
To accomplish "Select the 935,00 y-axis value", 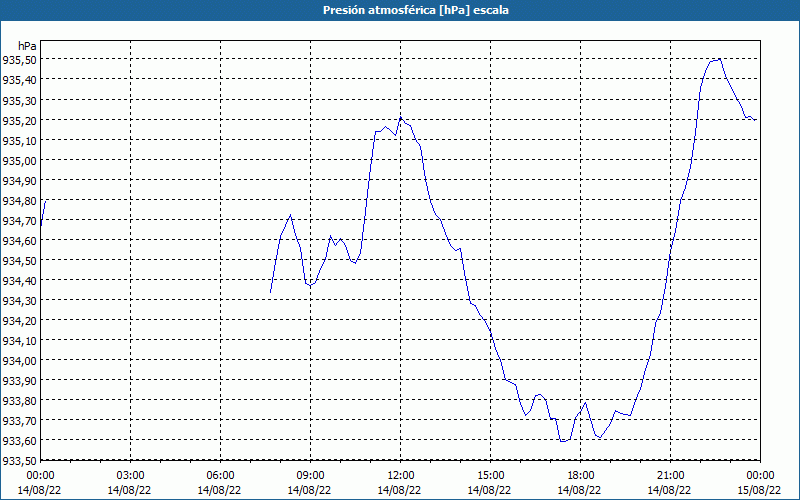I will point(19,161).
